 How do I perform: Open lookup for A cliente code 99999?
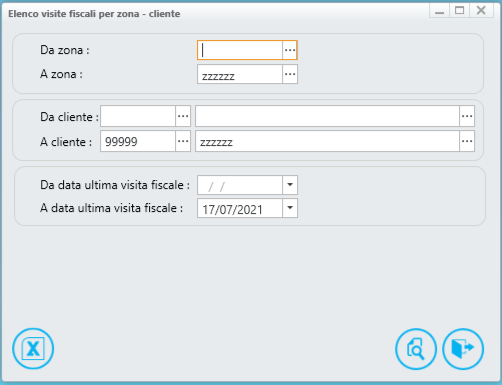(183, 141)
